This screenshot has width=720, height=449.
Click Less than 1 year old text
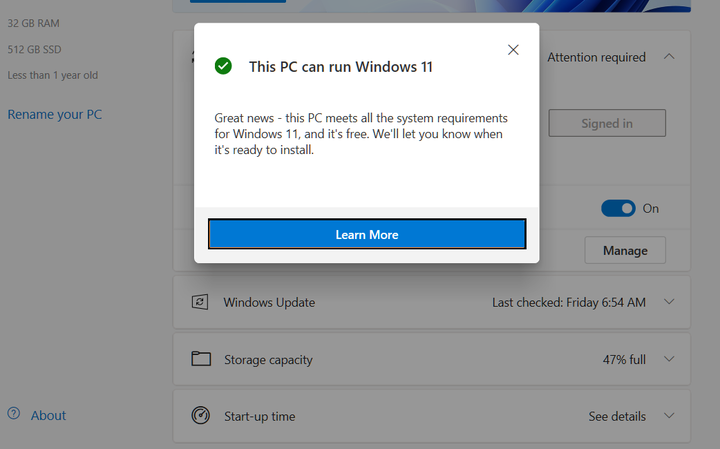coord(53,75)
